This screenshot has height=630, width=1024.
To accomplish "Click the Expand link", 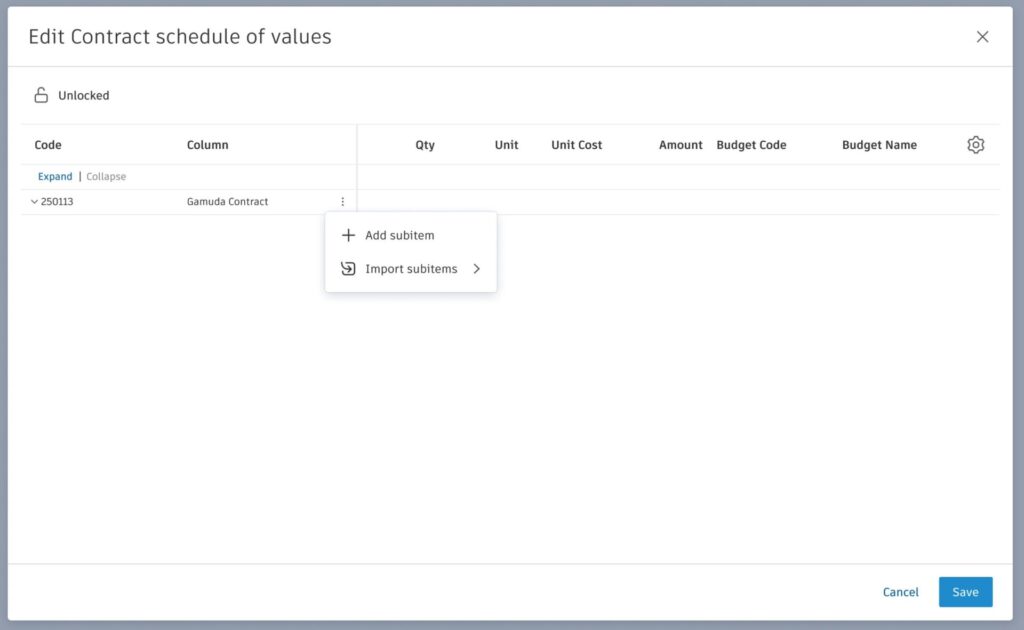I will coord(55,177).
